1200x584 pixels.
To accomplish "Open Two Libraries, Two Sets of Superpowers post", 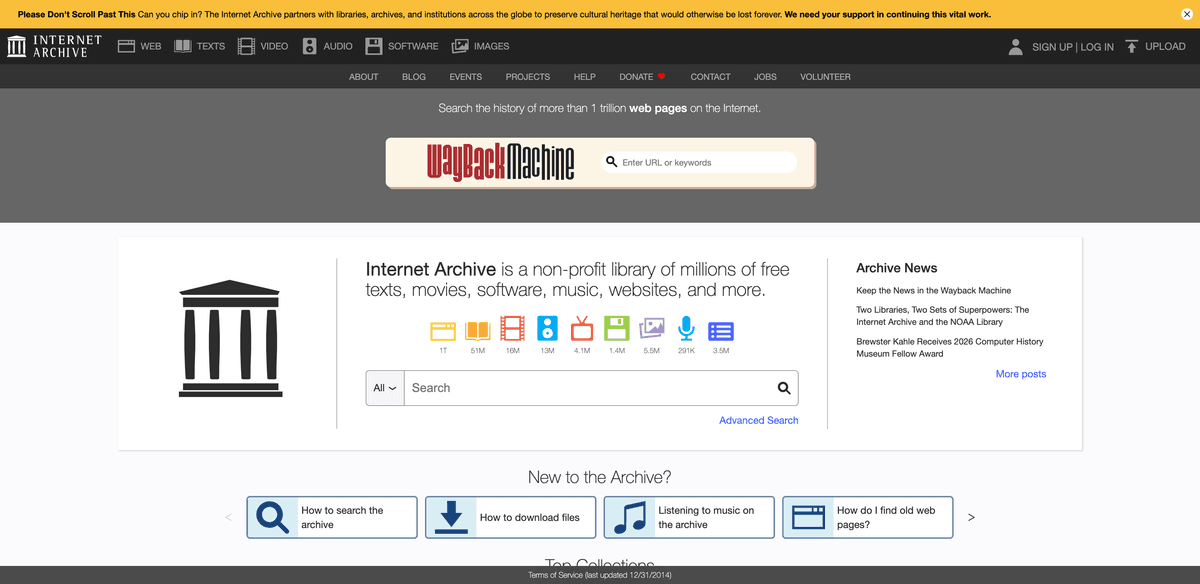I will coord(943,316).
